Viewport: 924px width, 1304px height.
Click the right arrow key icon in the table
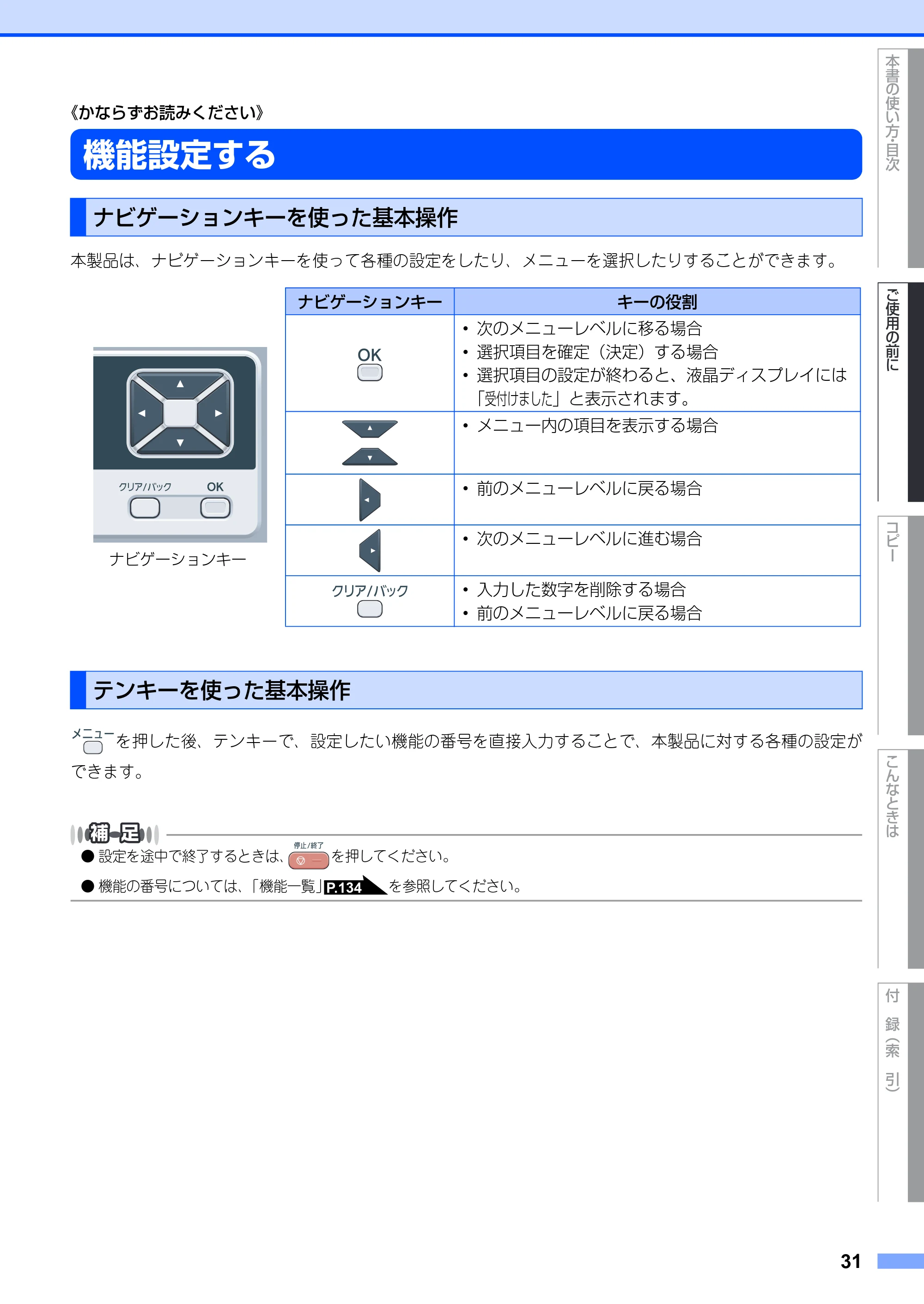point(371,550)
